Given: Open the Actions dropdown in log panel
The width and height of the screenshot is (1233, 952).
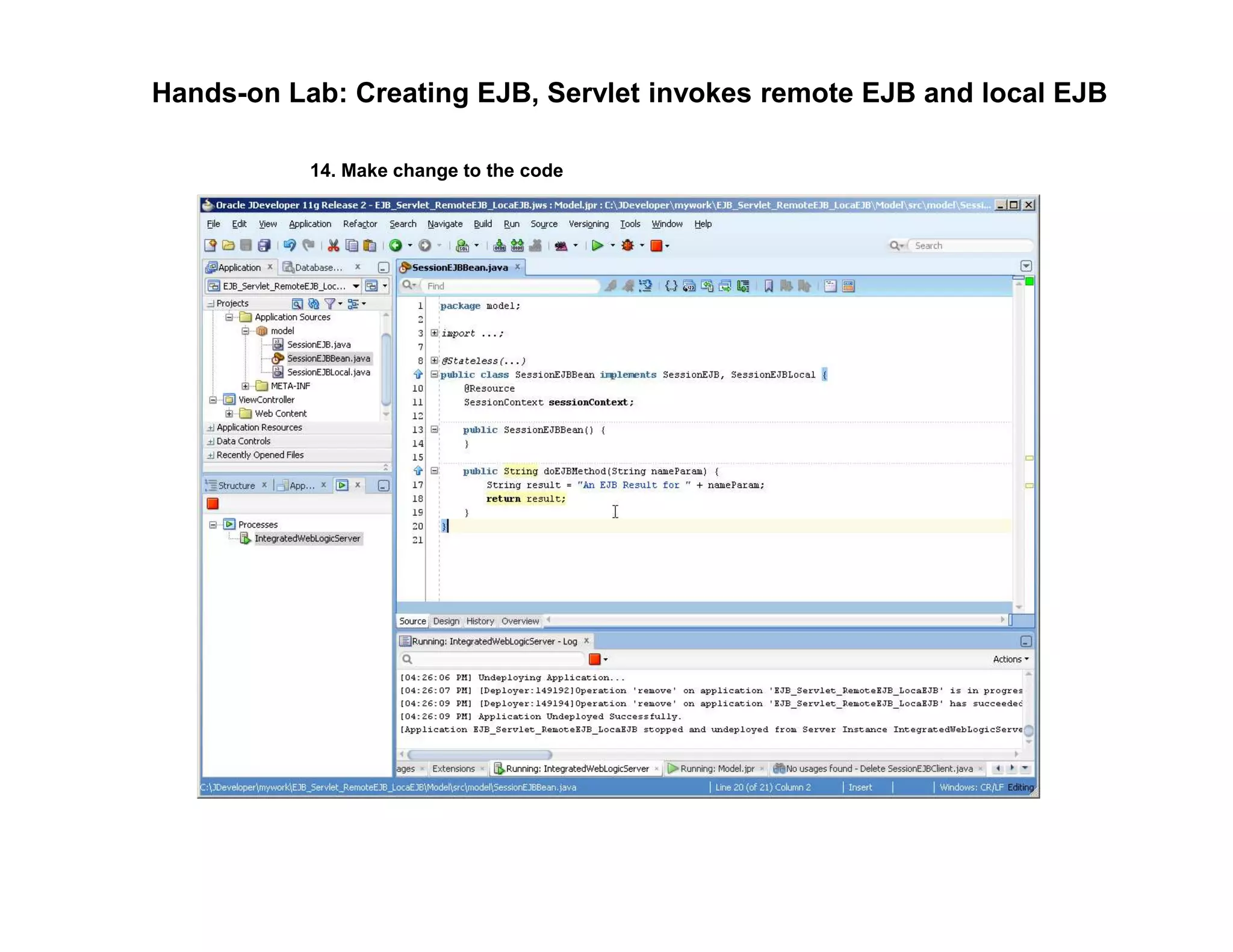Looking at the screenshot, I should (x=1011, y=660).
